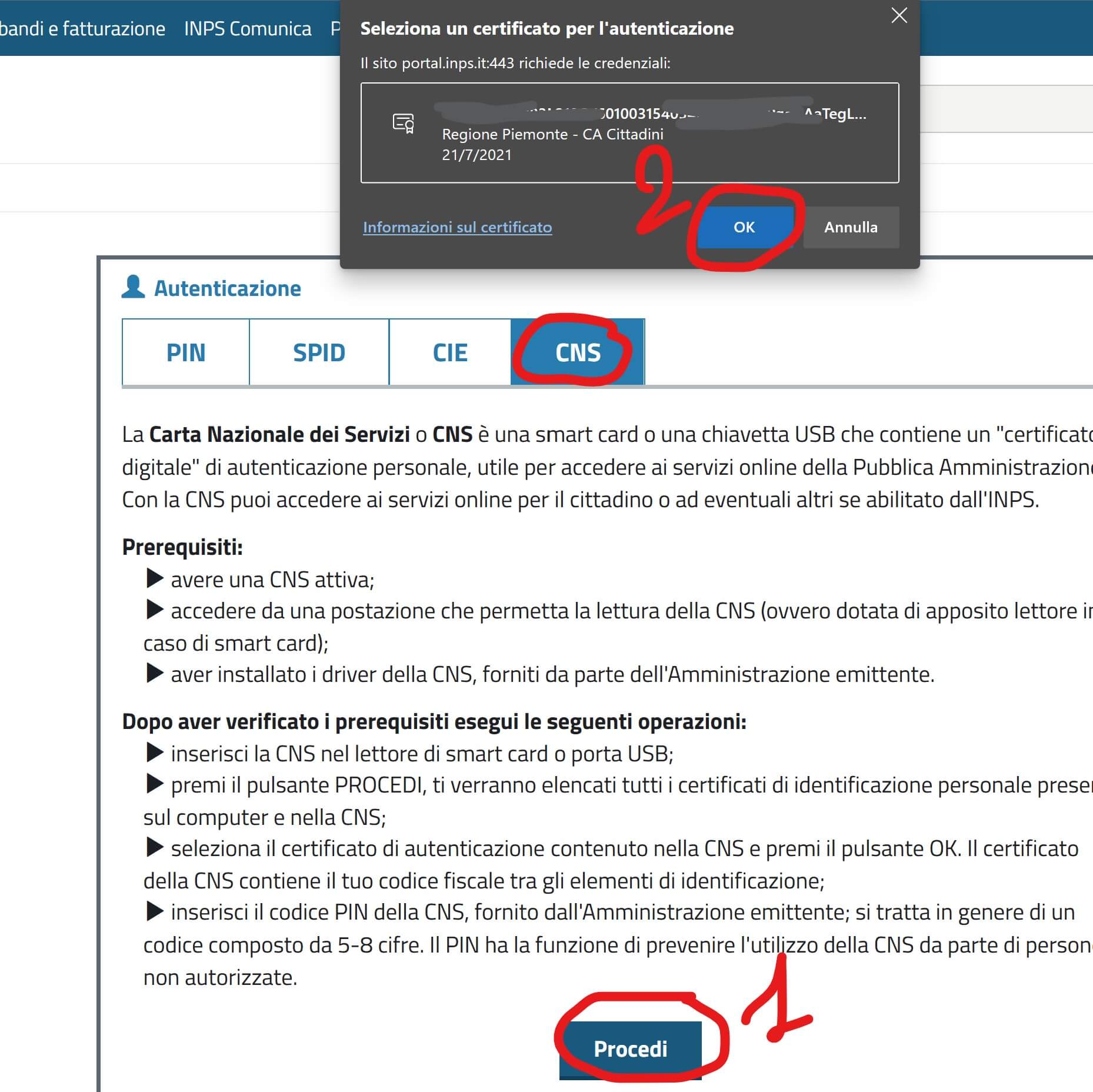Select the CNS authentication tab
Viewport: 1093px width, 1092px height.
pos(578,352)
